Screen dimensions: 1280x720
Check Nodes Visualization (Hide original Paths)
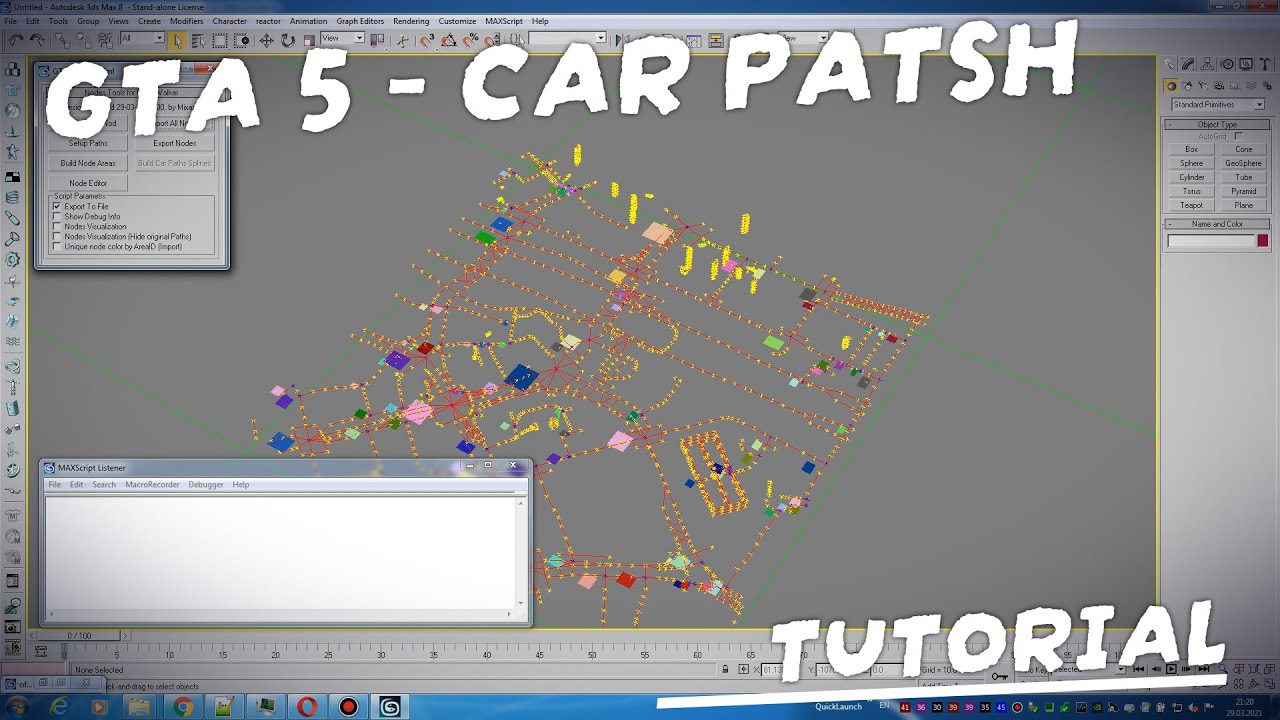point(57,236)
